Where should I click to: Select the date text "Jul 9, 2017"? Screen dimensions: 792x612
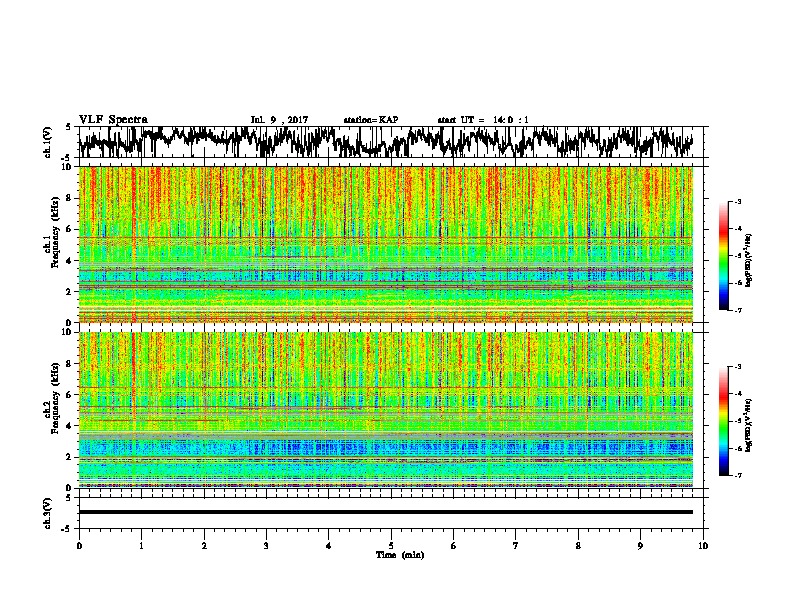[279, 120]
